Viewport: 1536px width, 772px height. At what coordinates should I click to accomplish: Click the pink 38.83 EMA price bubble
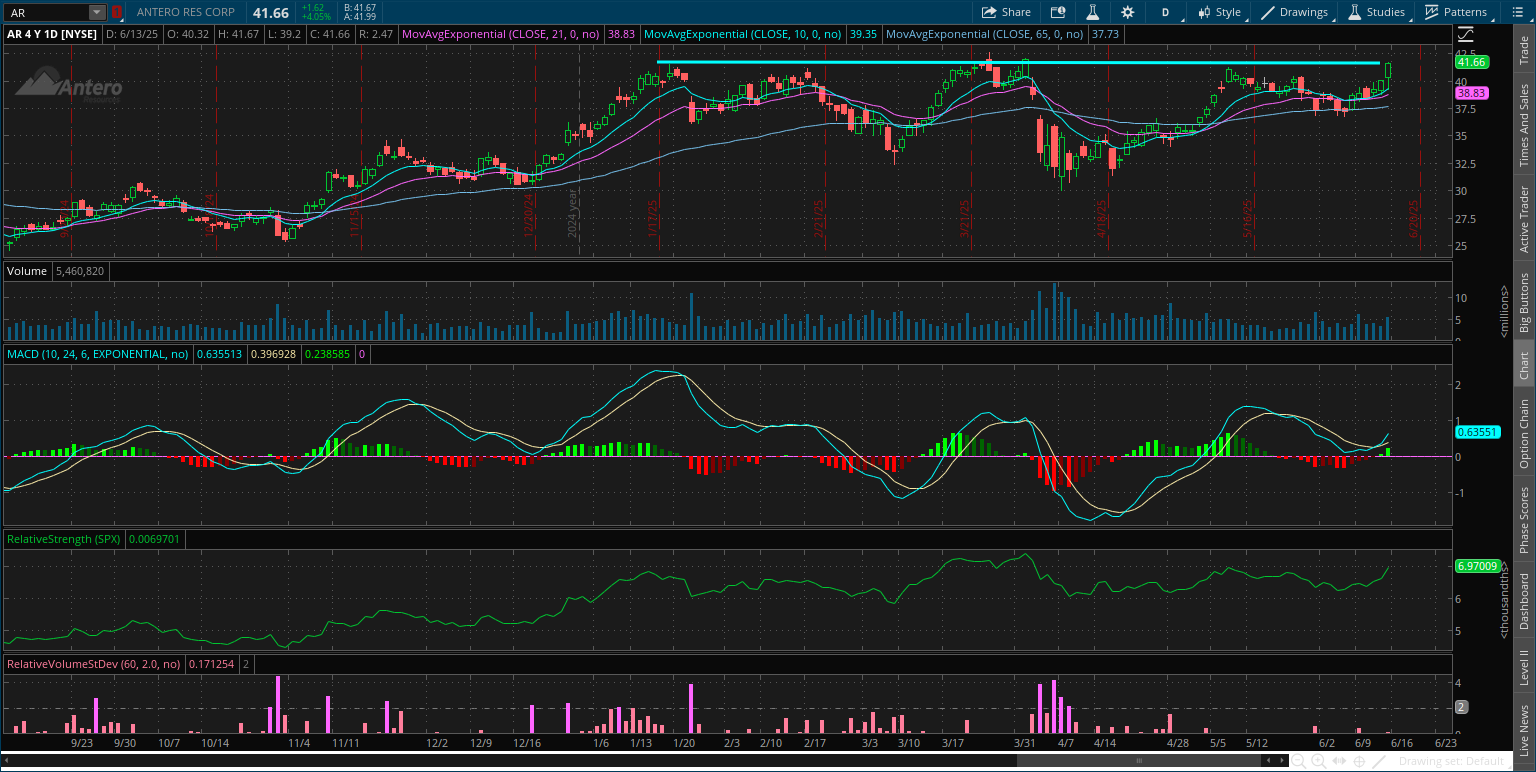[x=1472, y=92]
